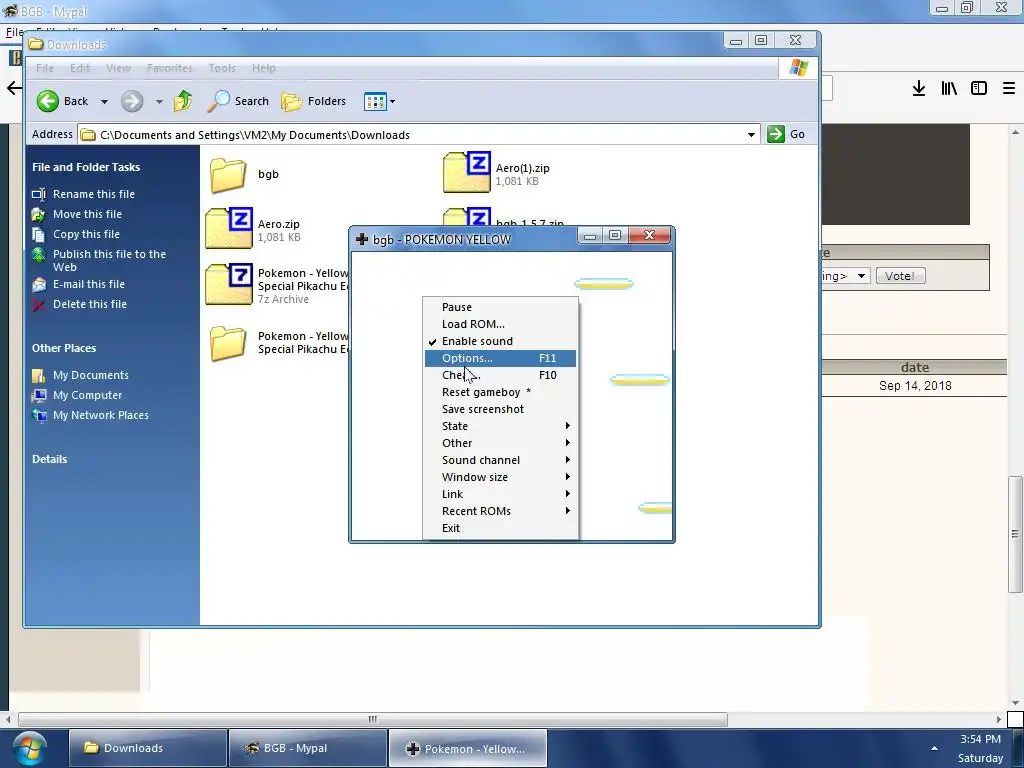Click the Mypal back arrow button

tap(14, 88)
